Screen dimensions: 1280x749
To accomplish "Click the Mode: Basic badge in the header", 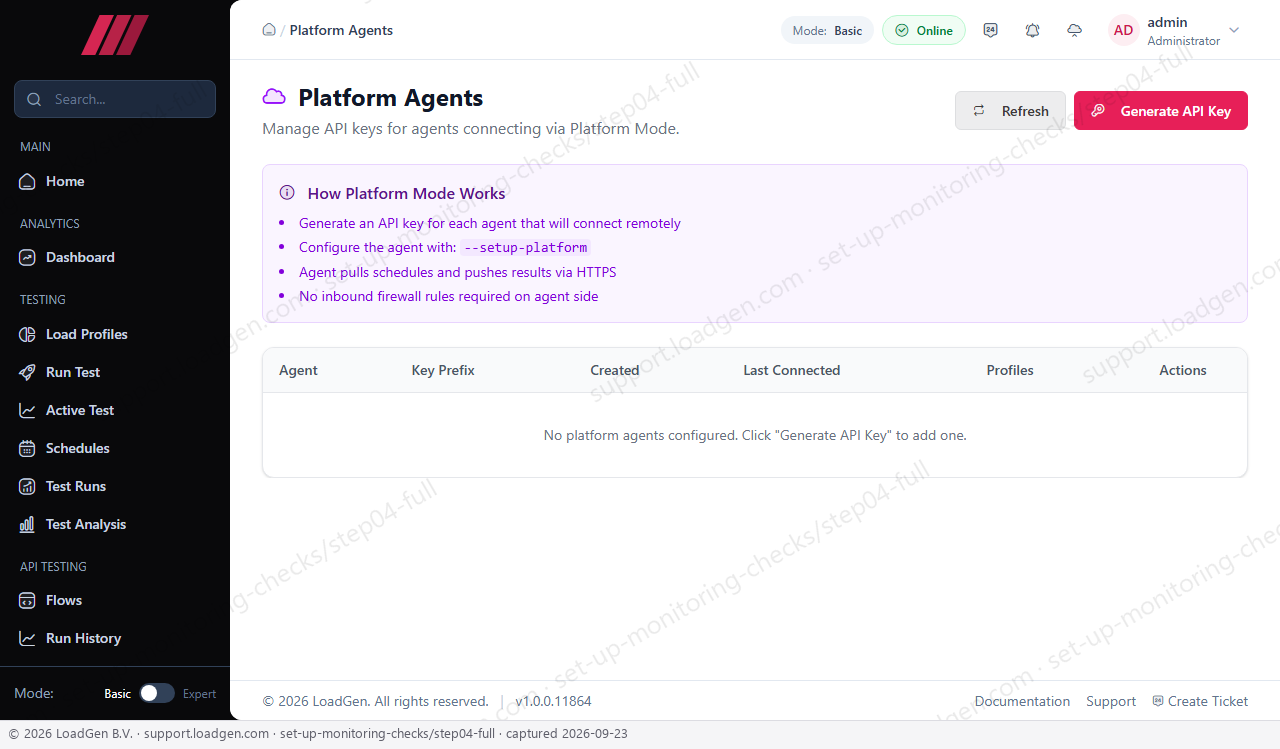I will [x=827, y=30].
